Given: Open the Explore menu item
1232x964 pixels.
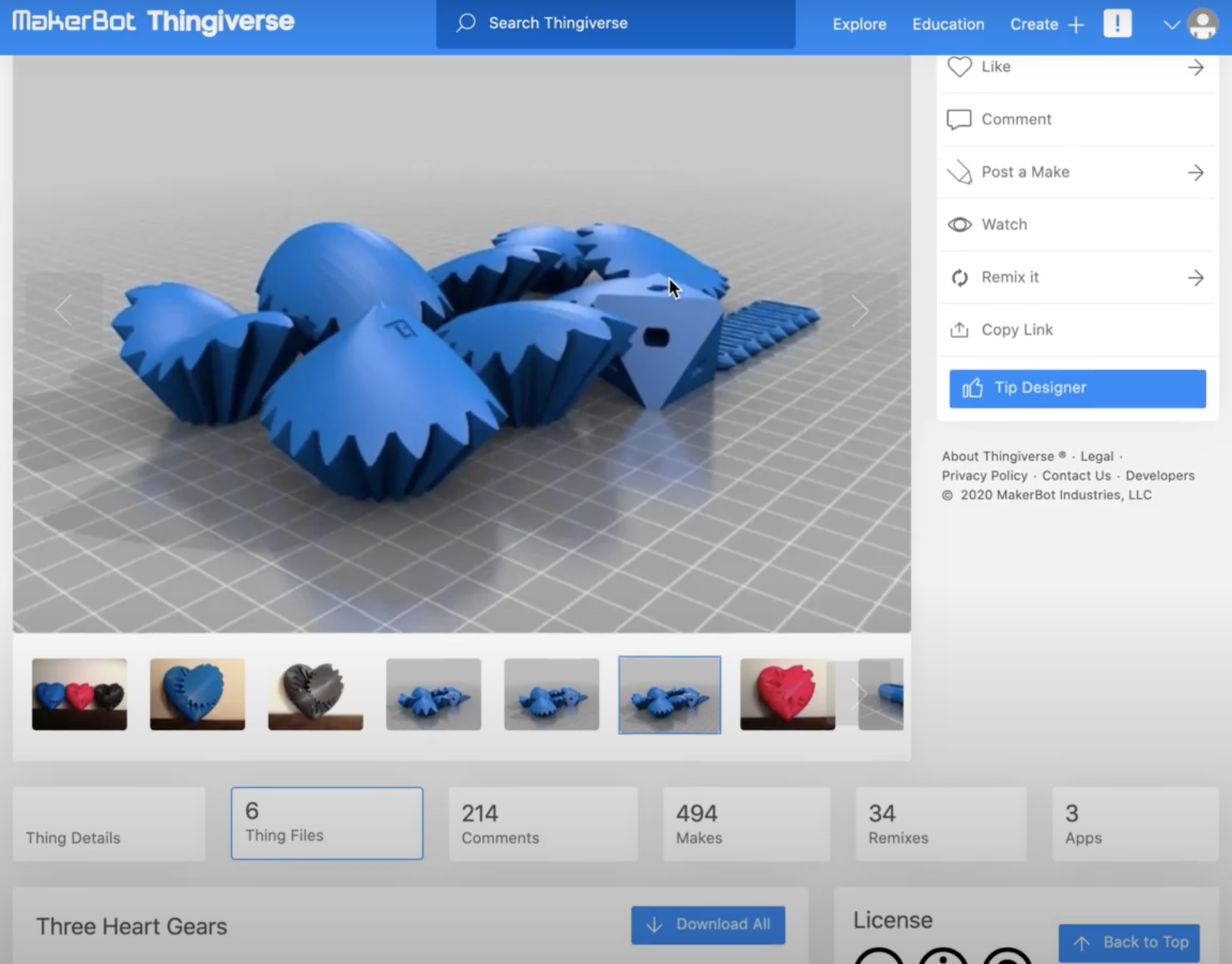Looking at the screenshot, I should [859, 24].
